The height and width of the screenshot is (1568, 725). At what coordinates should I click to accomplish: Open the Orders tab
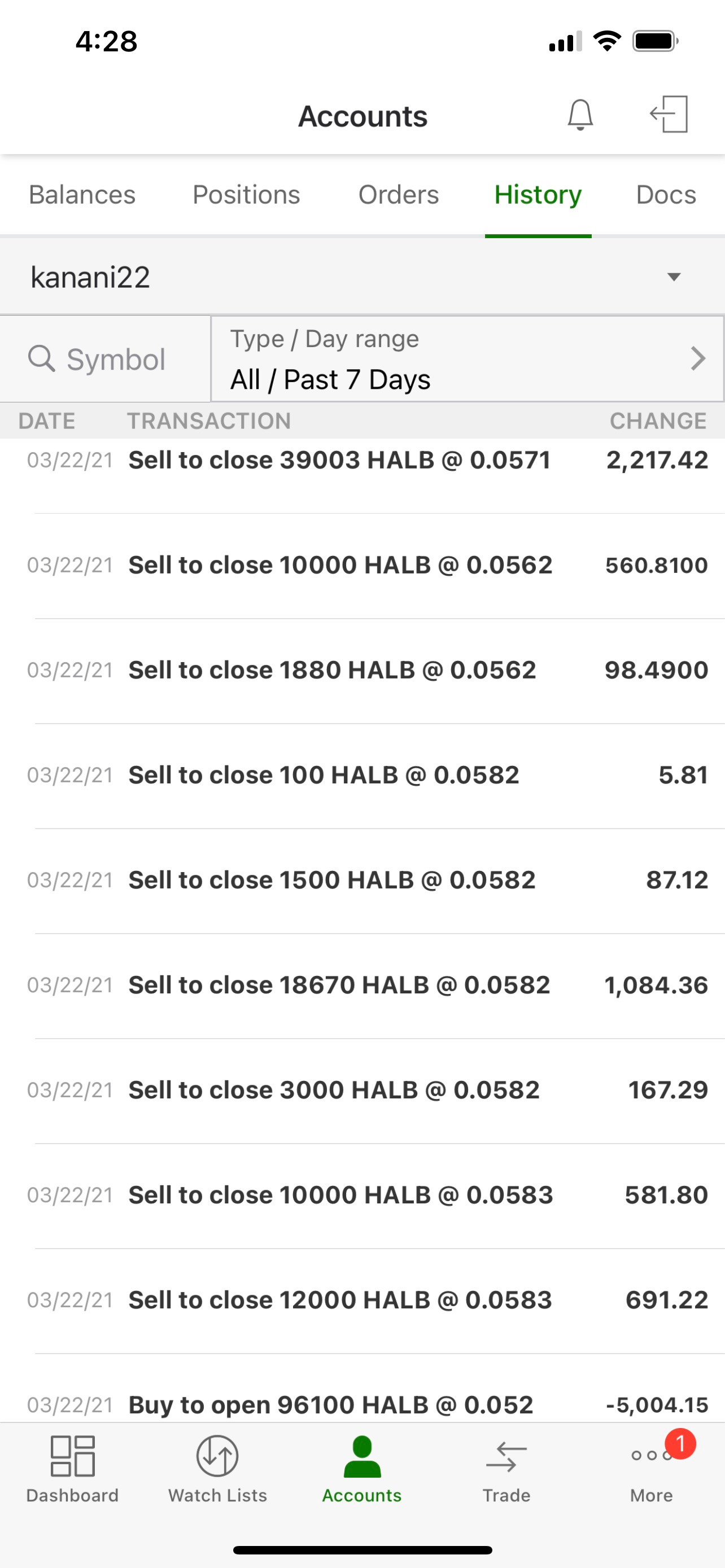point(398,195)
